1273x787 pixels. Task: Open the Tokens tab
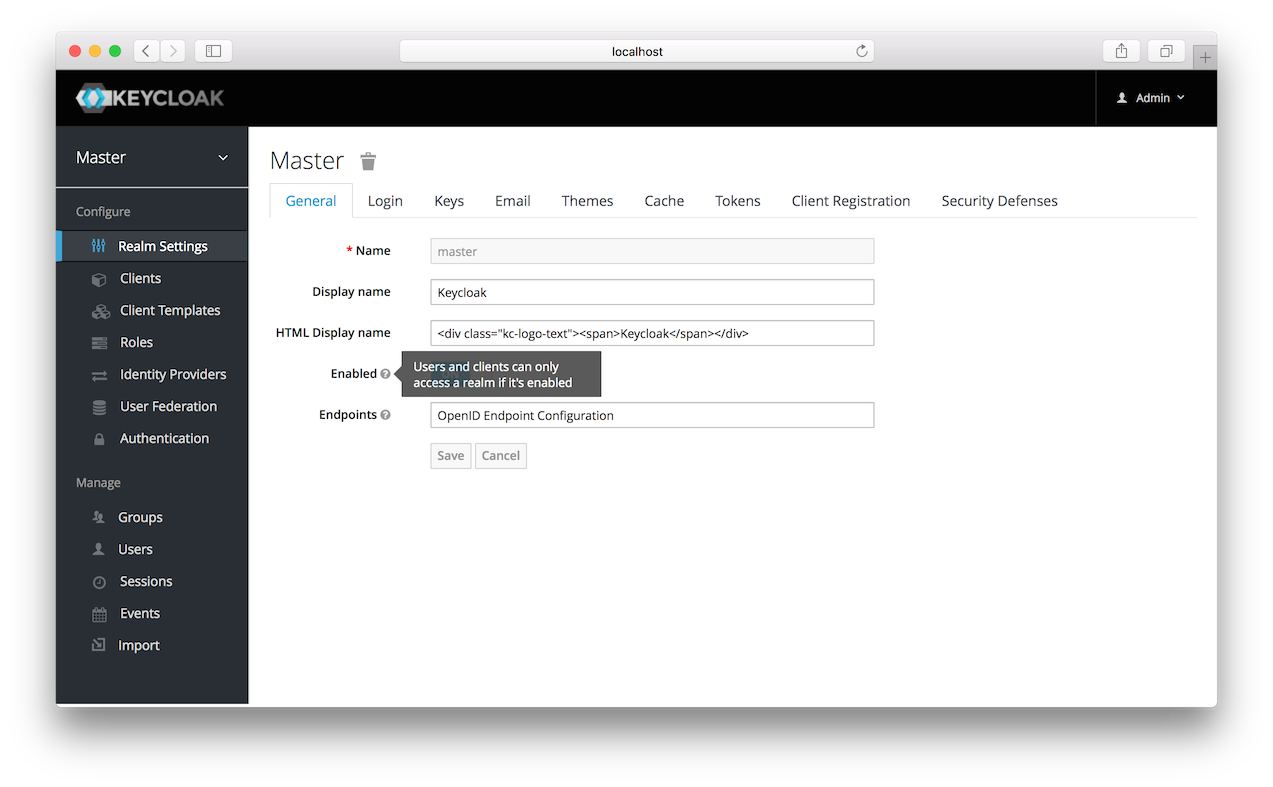click(x=737, y=201)
